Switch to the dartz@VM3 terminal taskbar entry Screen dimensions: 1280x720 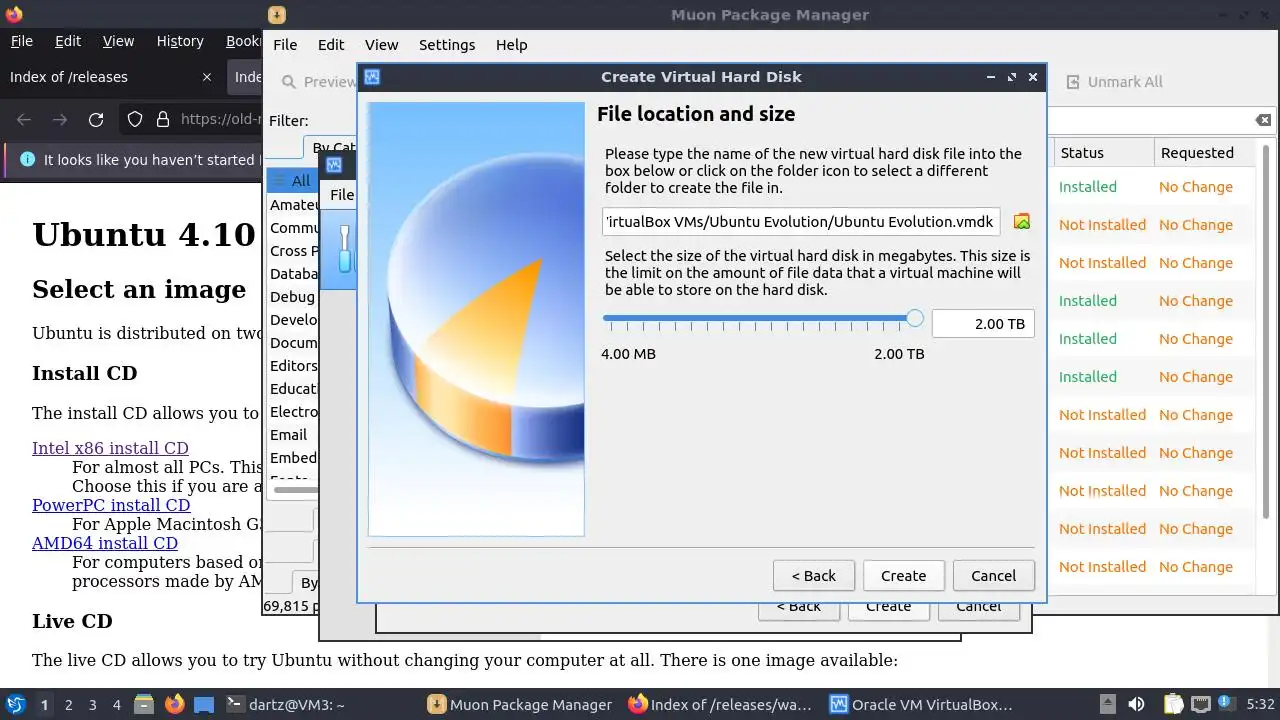(285, 705)
